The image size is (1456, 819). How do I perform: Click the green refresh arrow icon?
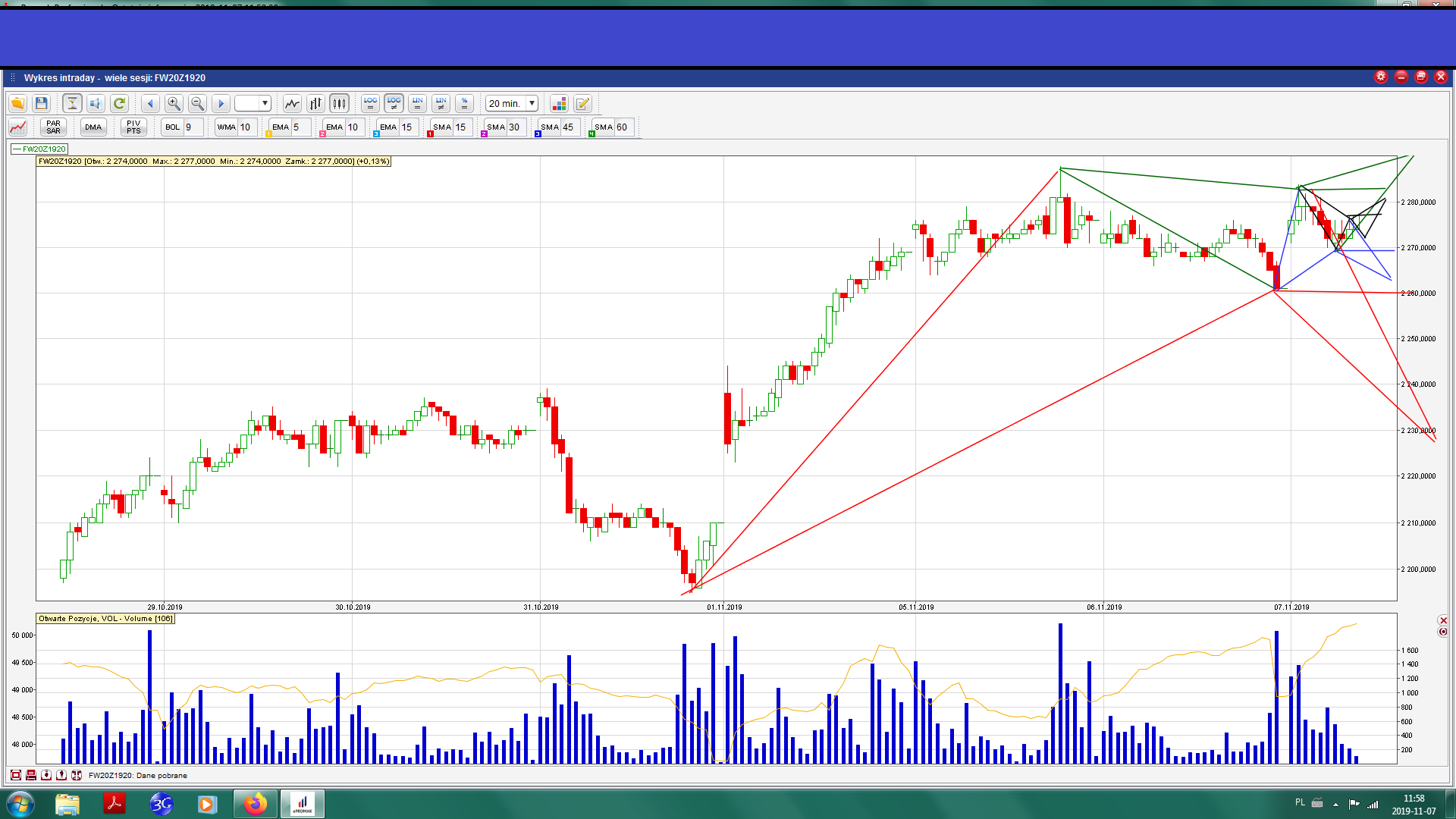tap(119, 104)
